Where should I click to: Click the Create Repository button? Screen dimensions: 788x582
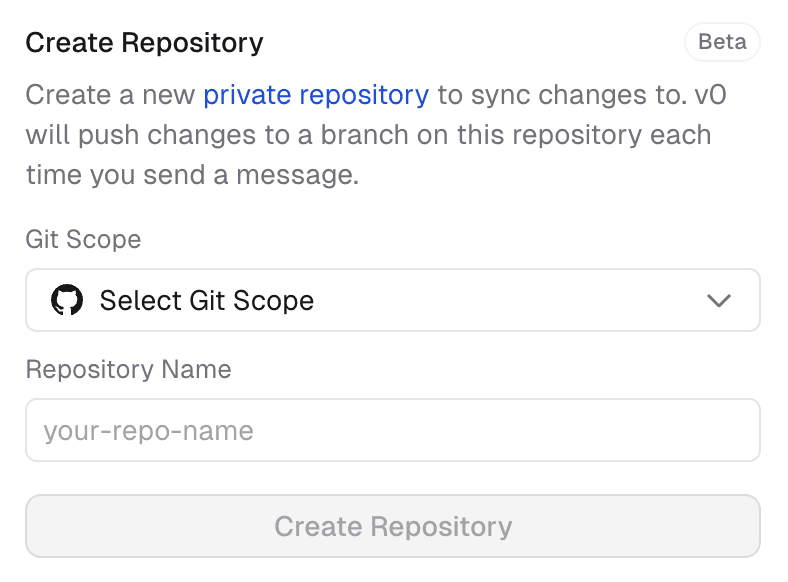(x=392, y=526)
